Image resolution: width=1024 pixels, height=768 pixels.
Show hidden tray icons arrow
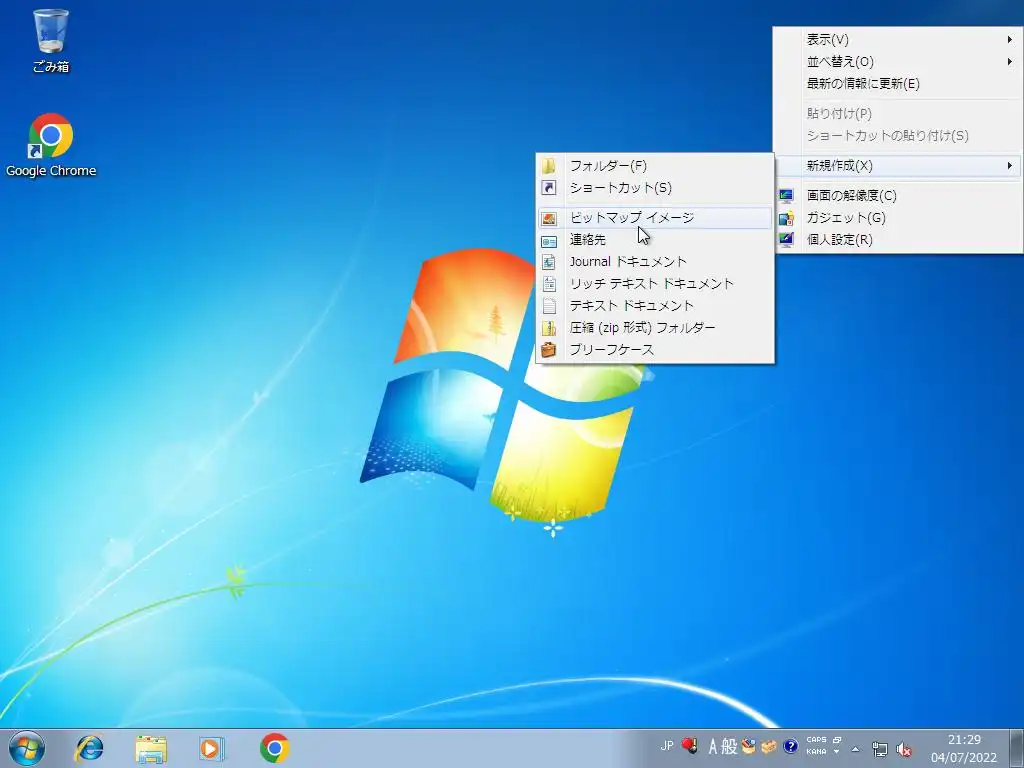coord(856,749)
